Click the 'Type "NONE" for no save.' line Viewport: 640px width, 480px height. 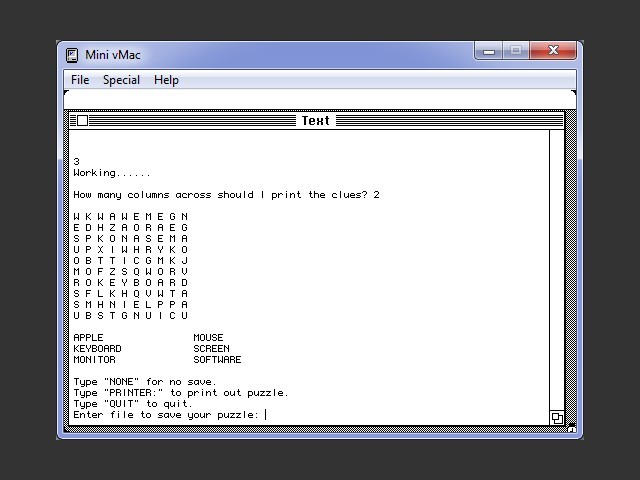(x=144, y=382)
